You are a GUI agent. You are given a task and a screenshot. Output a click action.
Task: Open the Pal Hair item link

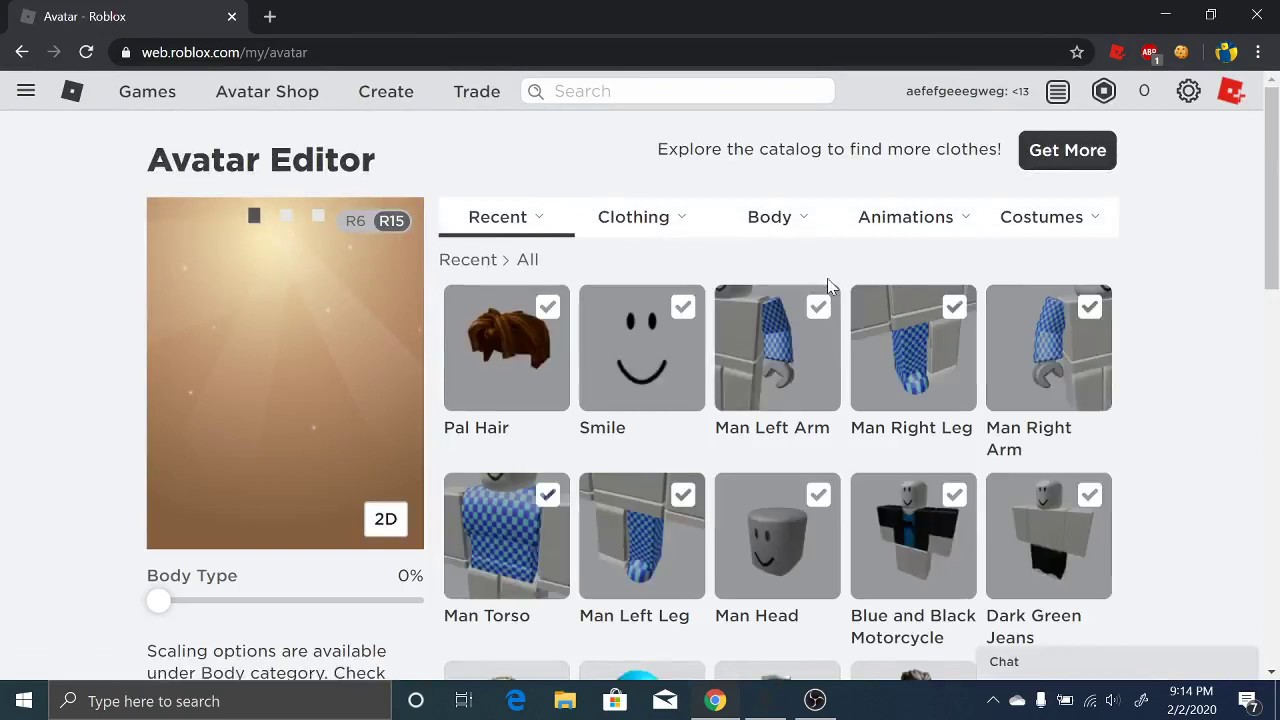click(x=476, y=428)
